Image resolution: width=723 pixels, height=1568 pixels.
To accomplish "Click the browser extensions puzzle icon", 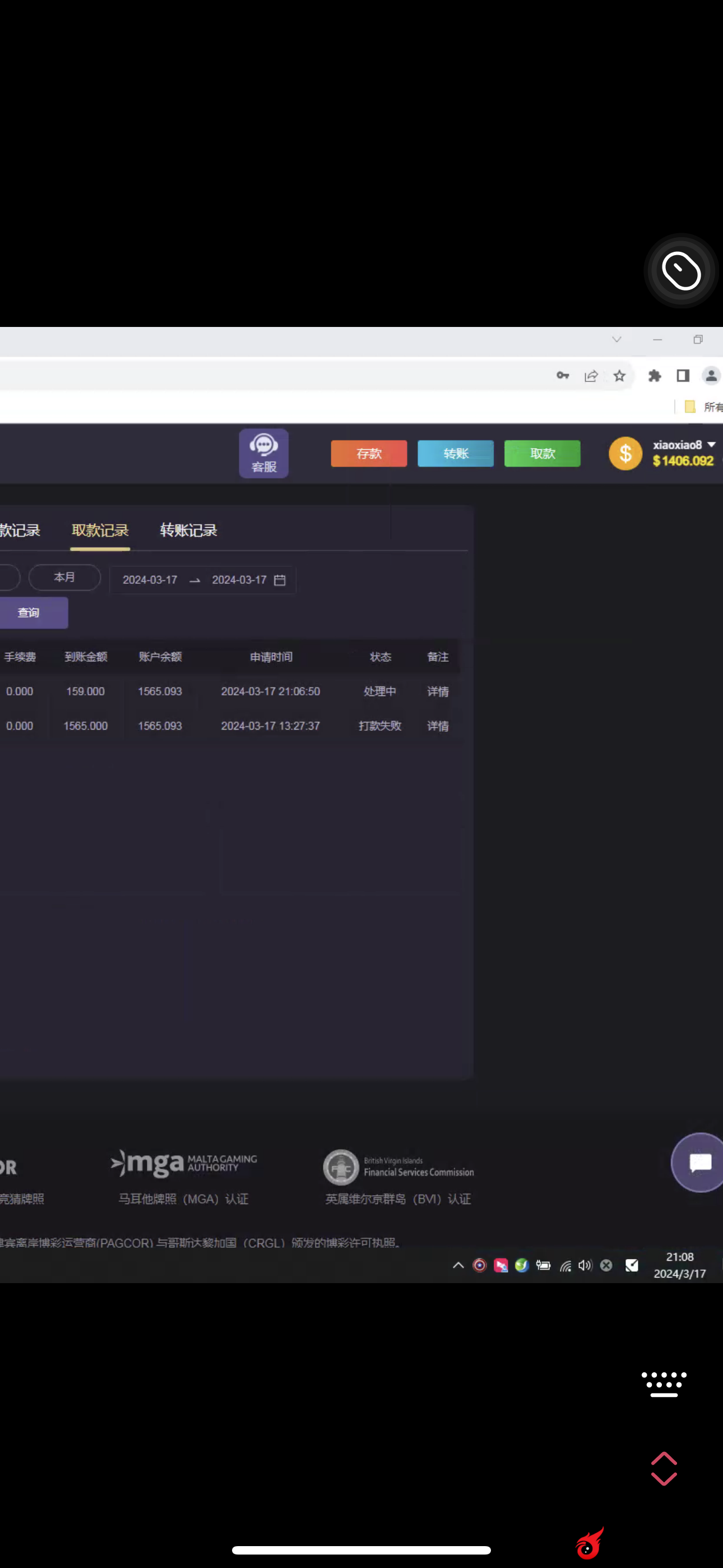I will 654,376.
